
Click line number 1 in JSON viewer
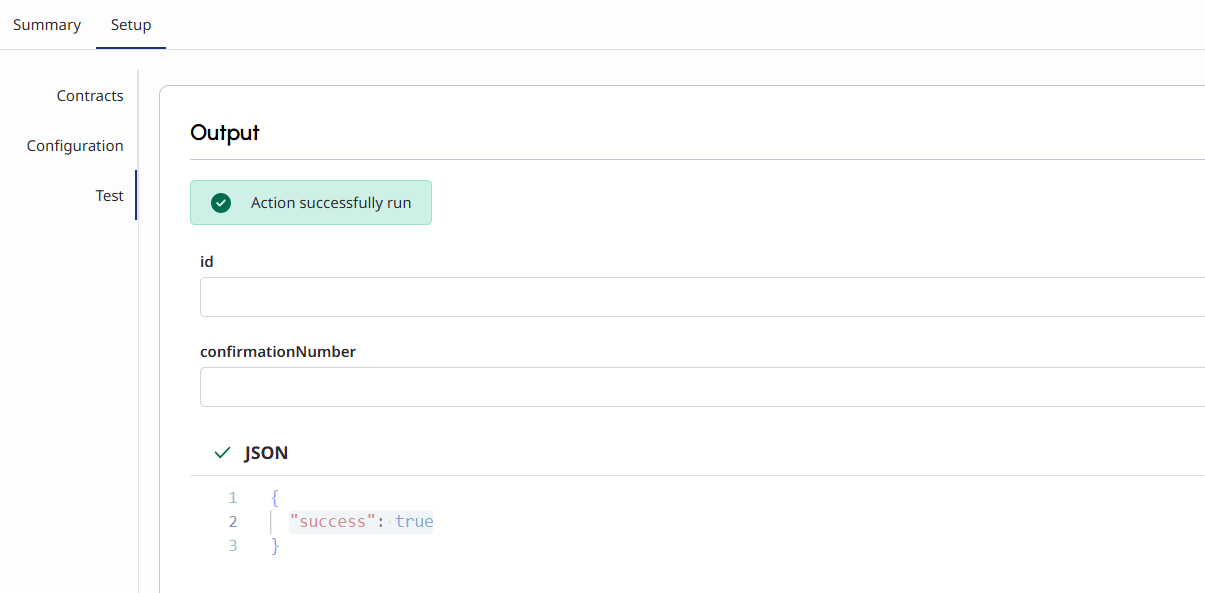coord(233,498)
